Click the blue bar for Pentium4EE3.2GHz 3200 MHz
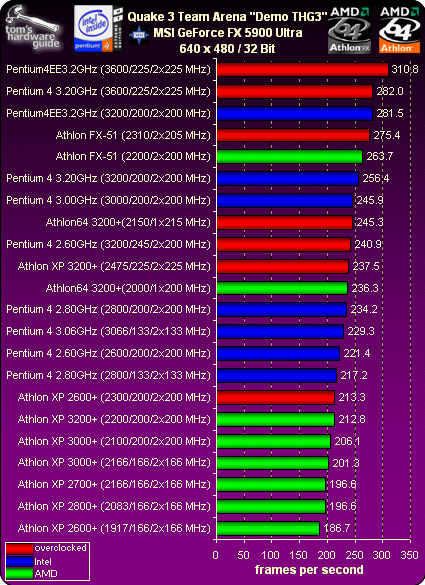The image size is (425, 585). point(295,113)
